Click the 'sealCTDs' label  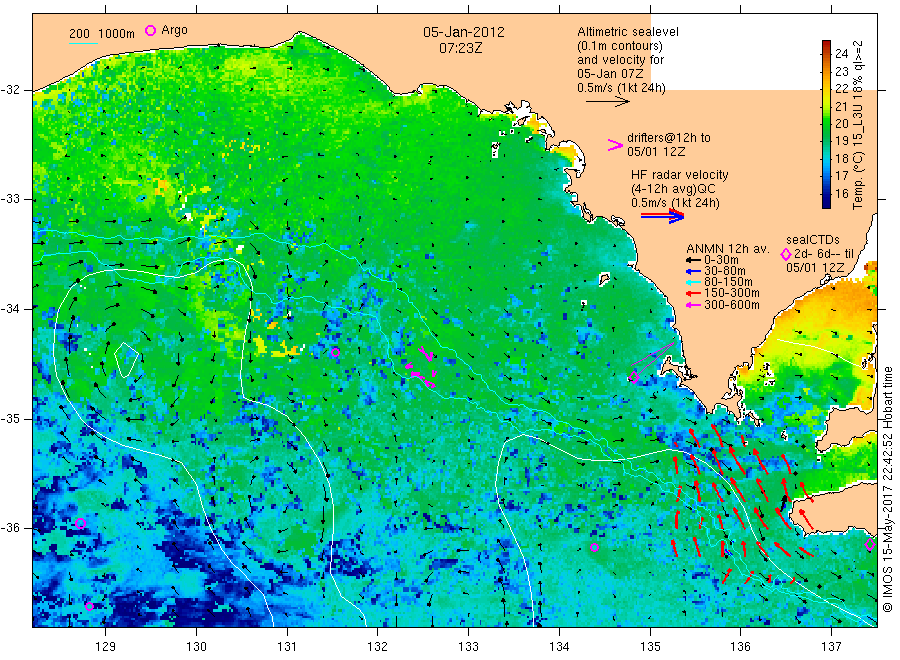(813, 240)
